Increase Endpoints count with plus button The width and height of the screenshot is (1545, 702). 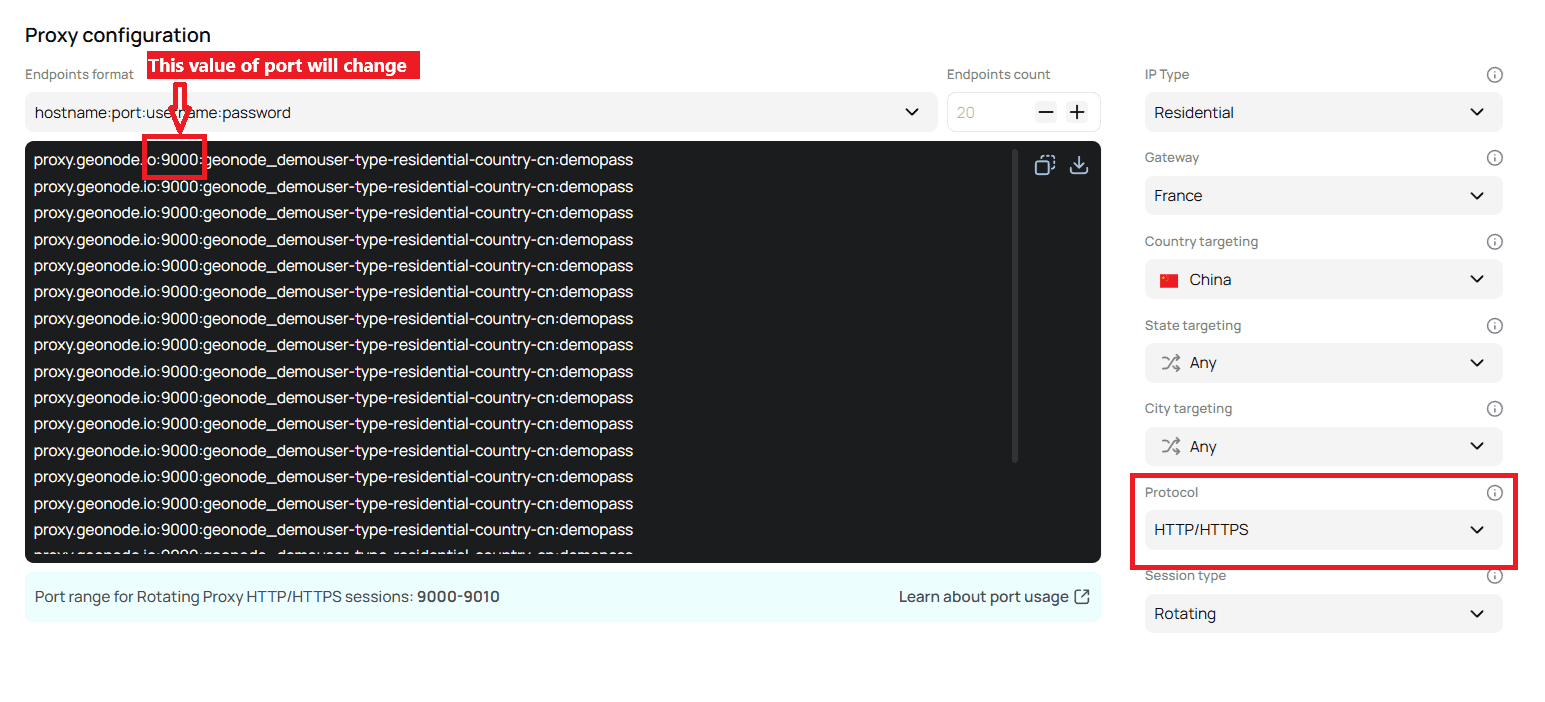click(x=1077, y=112)
